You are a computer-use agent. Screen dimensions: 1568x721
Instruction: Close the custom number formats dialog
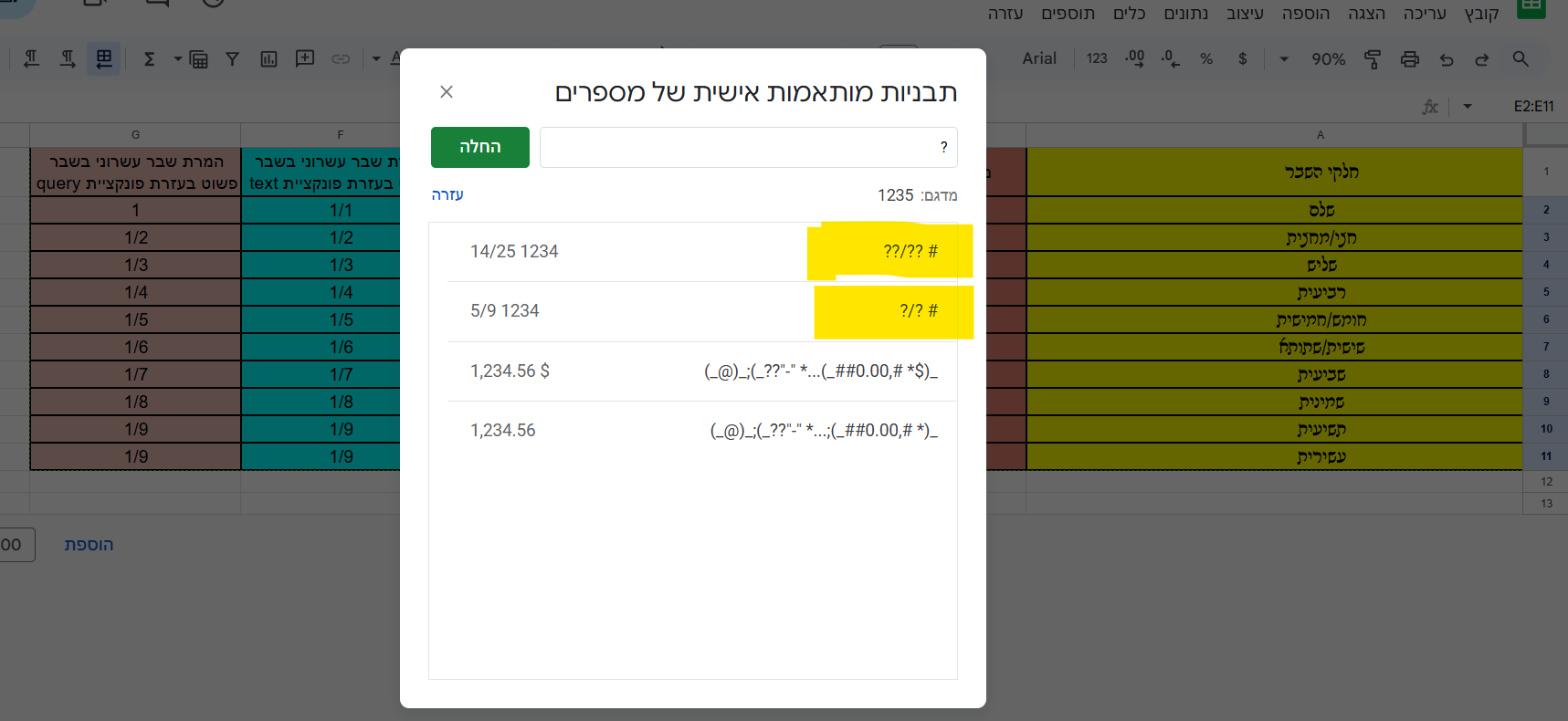(447, 91)
